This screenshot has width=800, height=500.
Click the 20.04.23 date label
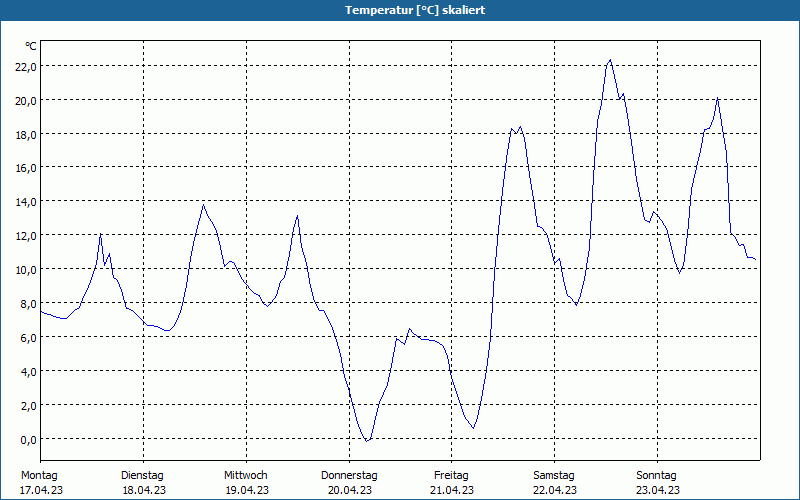350,490
